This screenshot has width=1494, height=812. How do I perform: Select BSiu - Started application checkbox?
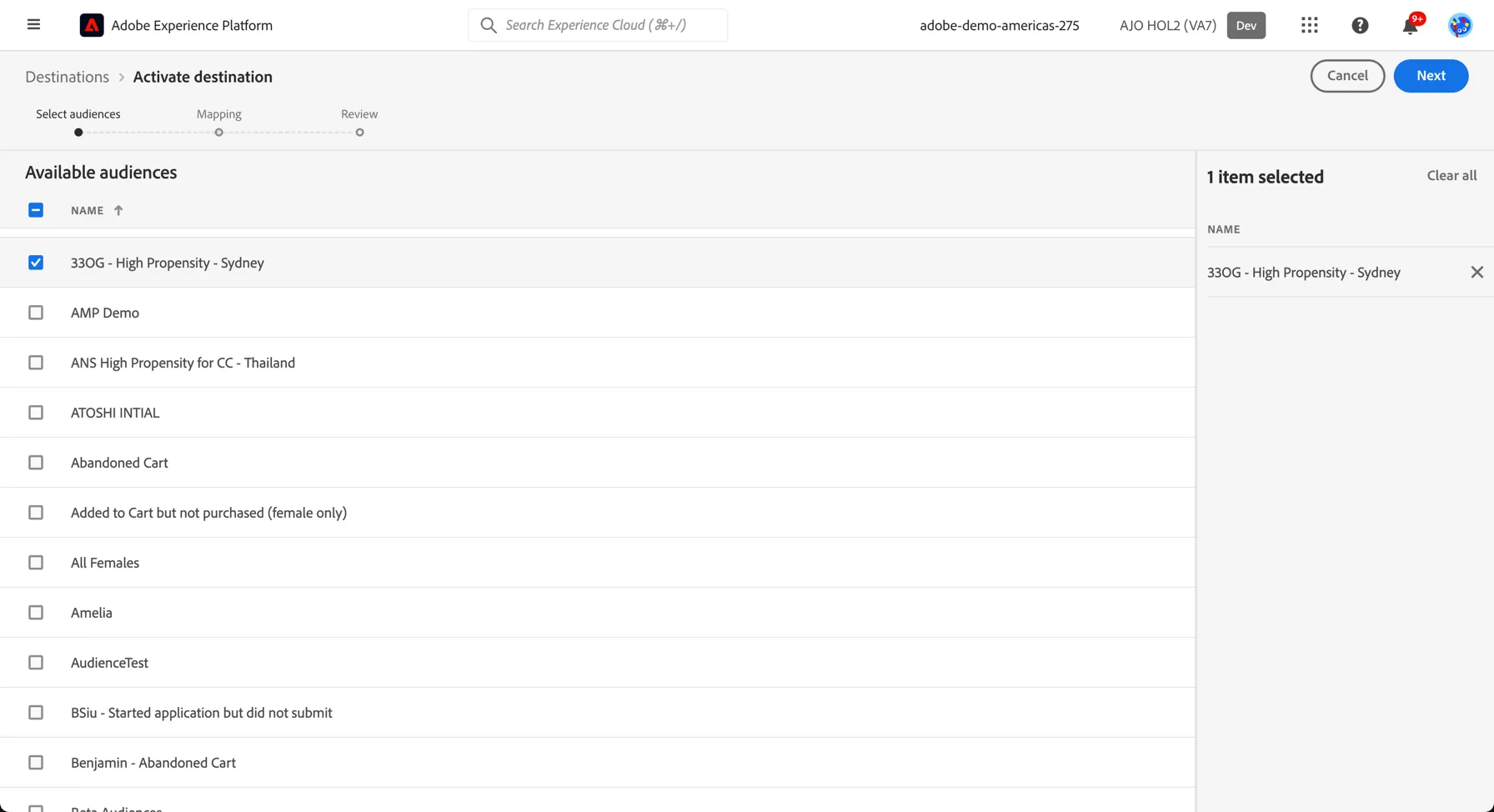36,713
